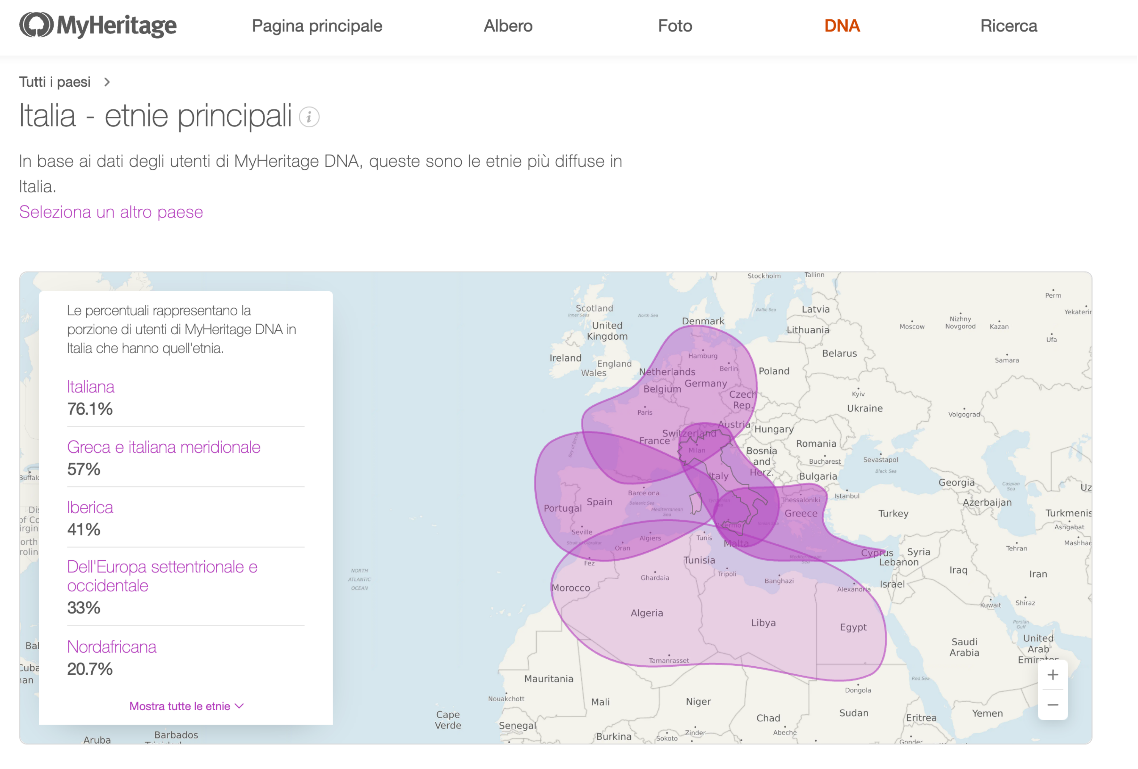Open the info icon beside the title

point(309,117)
